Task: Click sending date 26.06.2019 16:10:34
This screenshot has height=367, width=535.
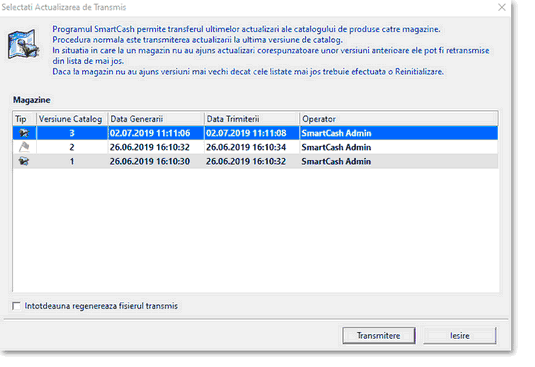Action: [x=246, y=147]
